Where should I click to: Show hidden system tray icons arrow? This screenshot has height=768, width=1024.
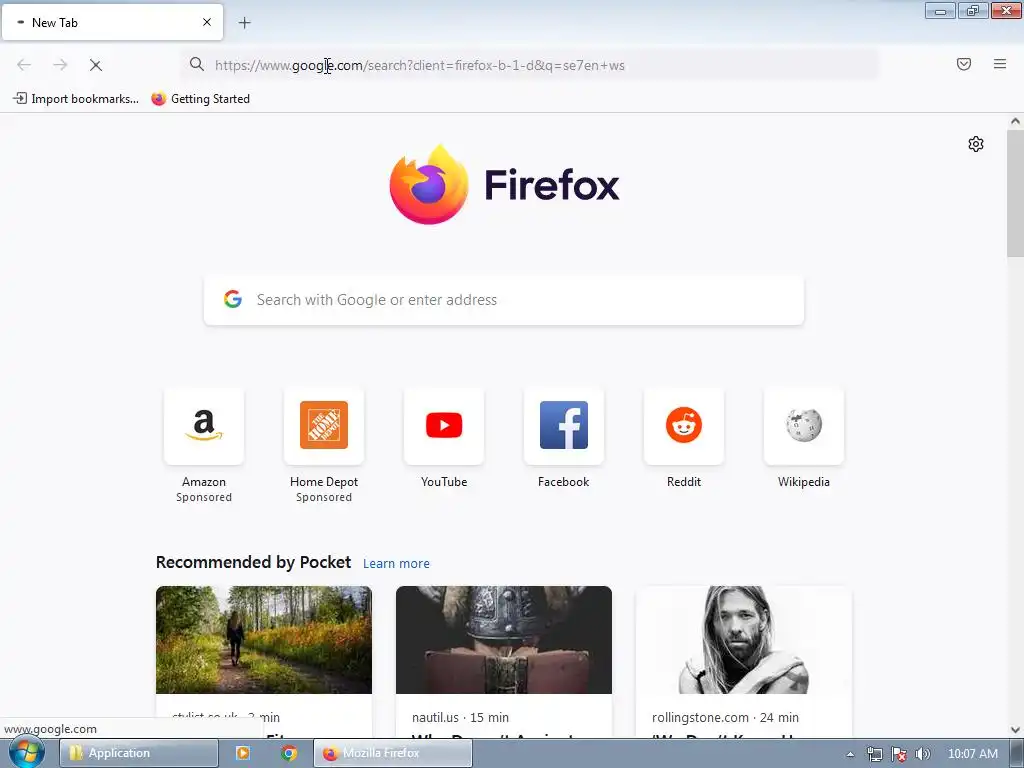(x=850, y=754)
